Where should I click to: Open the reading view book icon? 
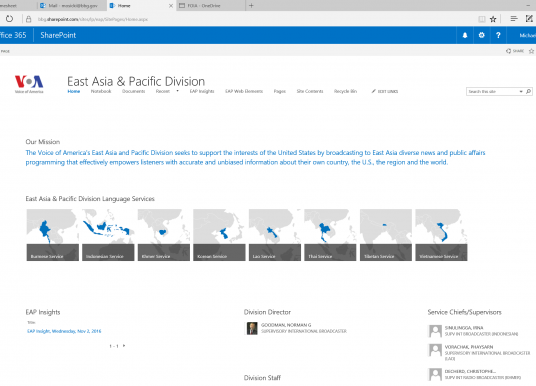click(x=482, y=19)
